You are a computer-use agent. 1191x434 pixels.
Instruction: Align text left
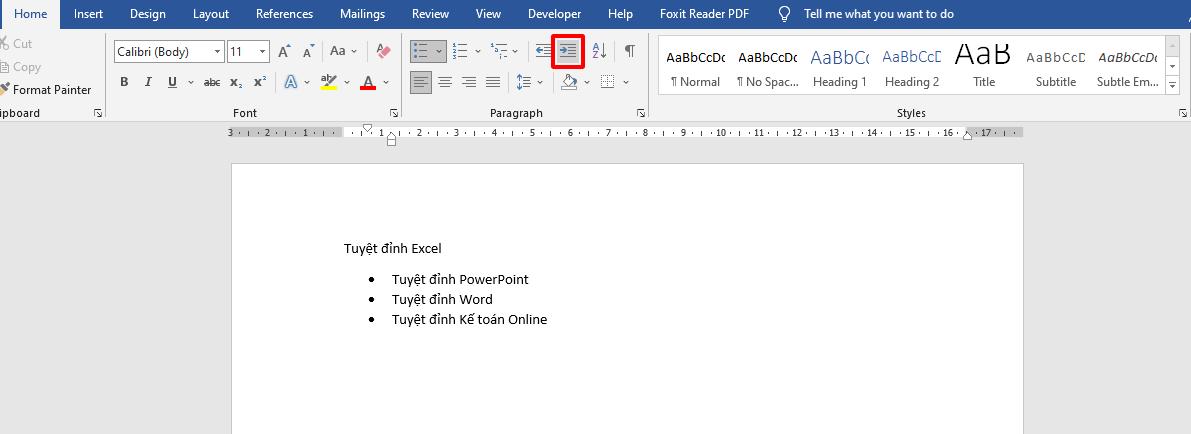421,82
